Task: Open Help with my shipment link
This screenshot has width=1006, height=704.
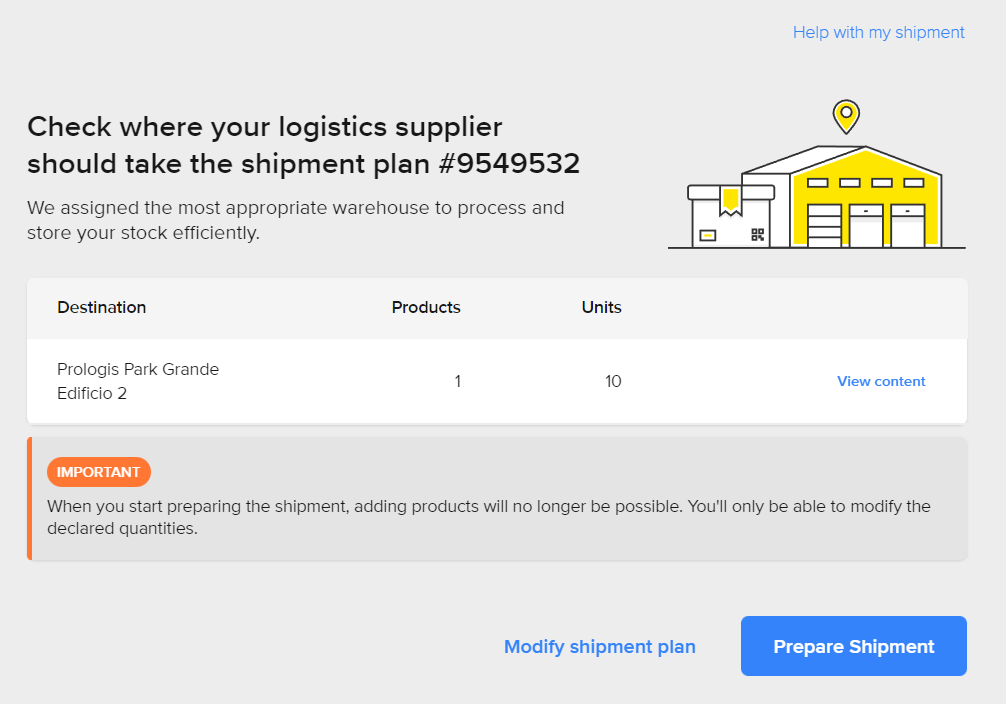Action: click(x=878, y=32)
